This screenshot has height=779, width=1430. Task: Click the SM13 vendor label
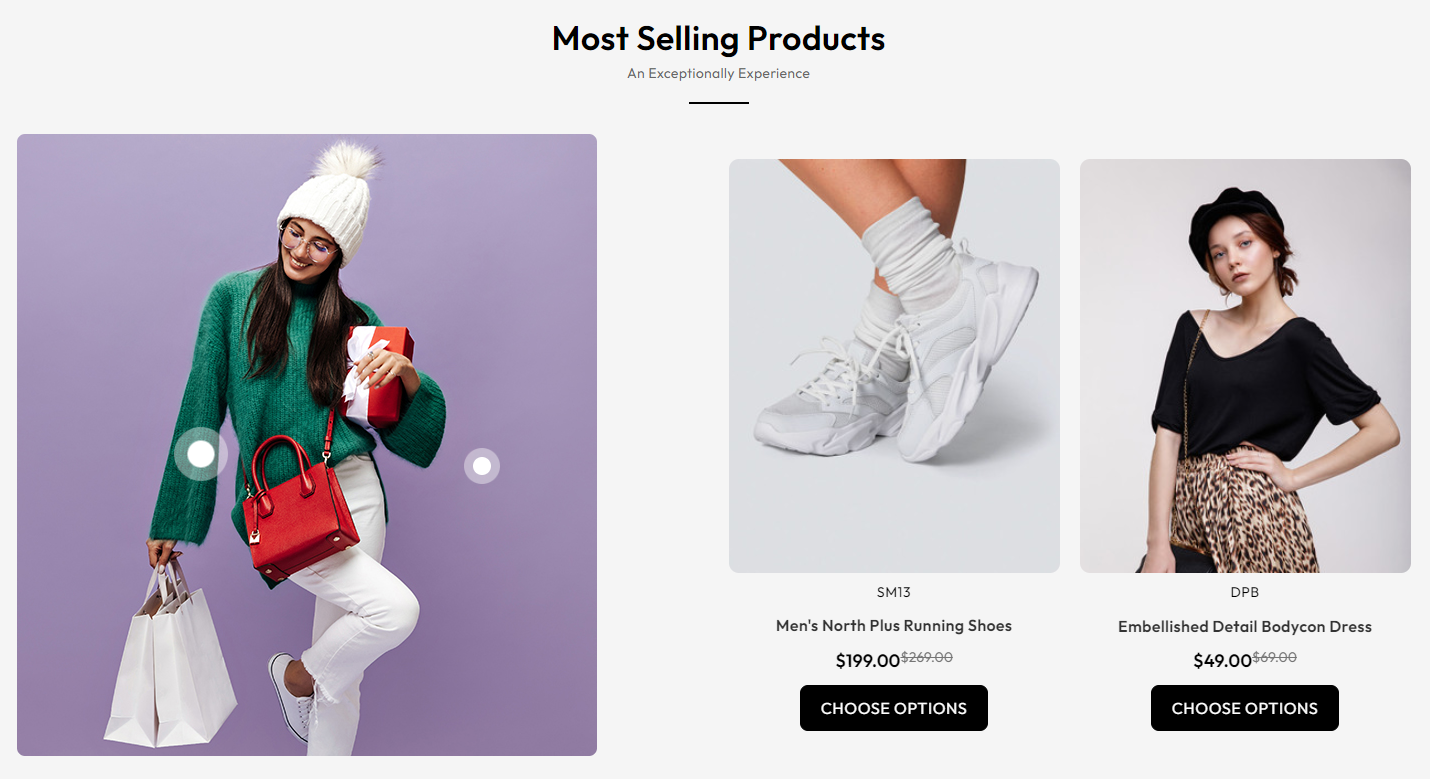(894, 592)
